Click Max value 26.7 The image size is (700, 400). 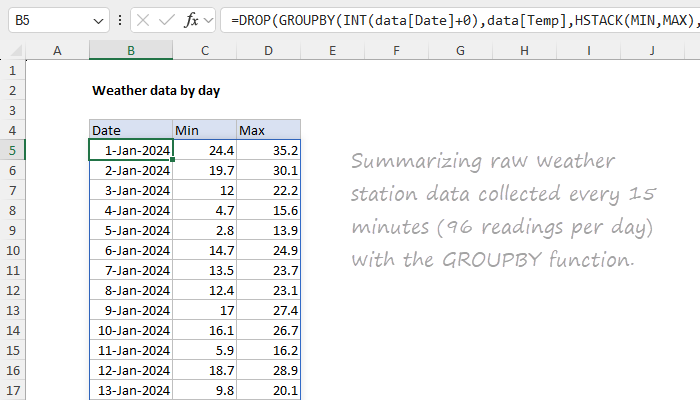pyautogui.click(x=268, y=330)
